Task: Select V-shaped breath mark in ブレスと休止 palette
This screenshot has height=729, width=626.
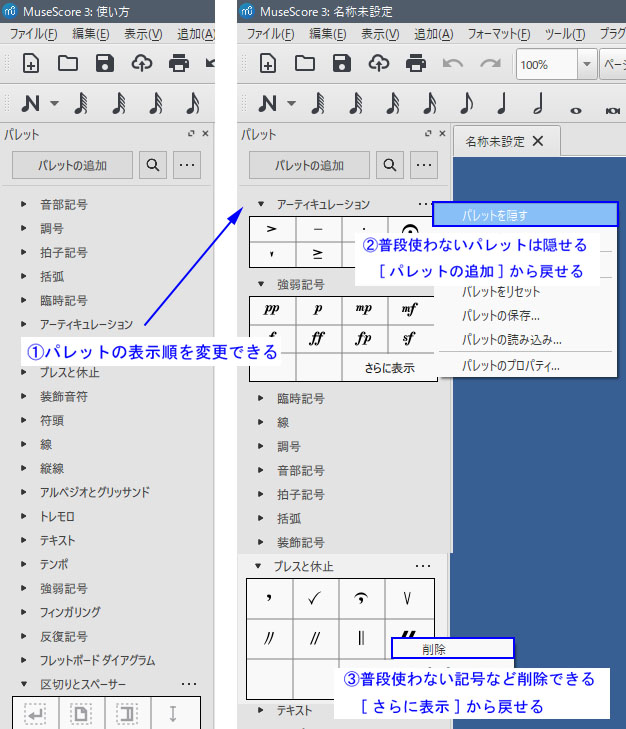Action: [407, 598]
